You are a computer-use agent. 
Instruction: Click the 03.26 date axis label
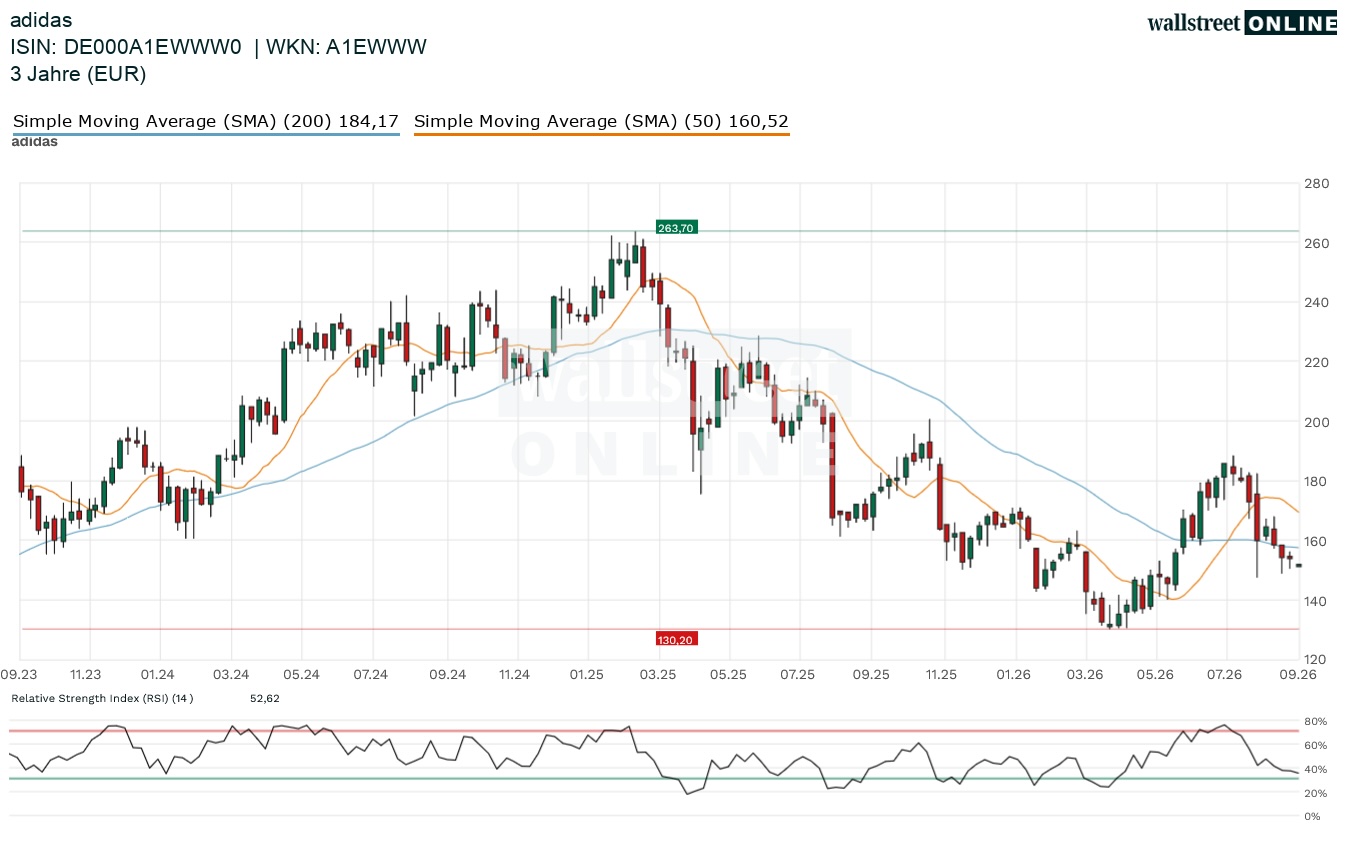pyautogui.click(x=1086, y=675)
